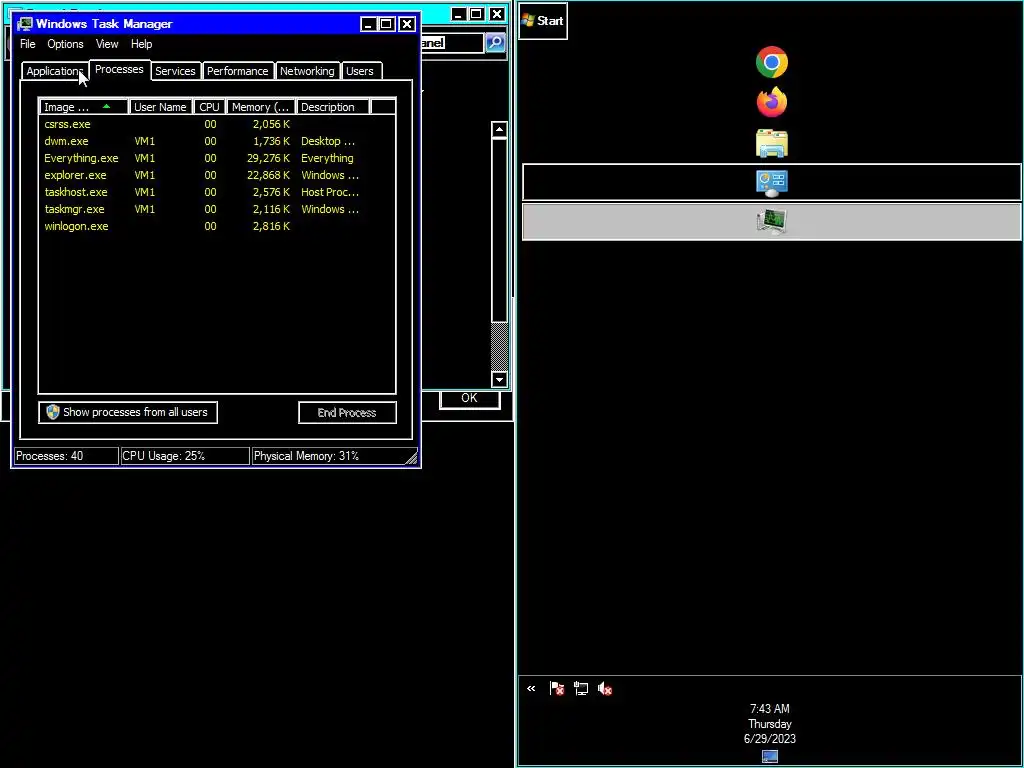This screenshot has width=1024, height=768.
Task: Click the Control Panel search magnifier icon
Action: [495, 43]
